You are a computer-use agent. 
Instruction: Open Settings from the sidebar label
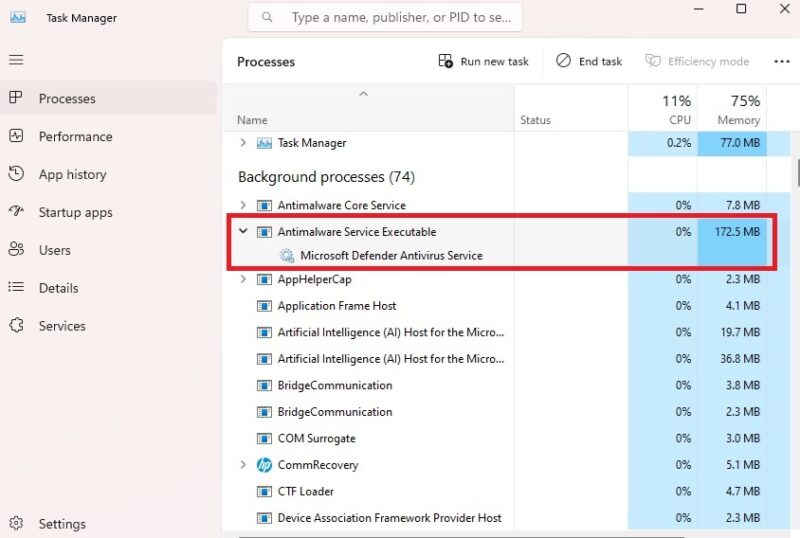point(62,524)
